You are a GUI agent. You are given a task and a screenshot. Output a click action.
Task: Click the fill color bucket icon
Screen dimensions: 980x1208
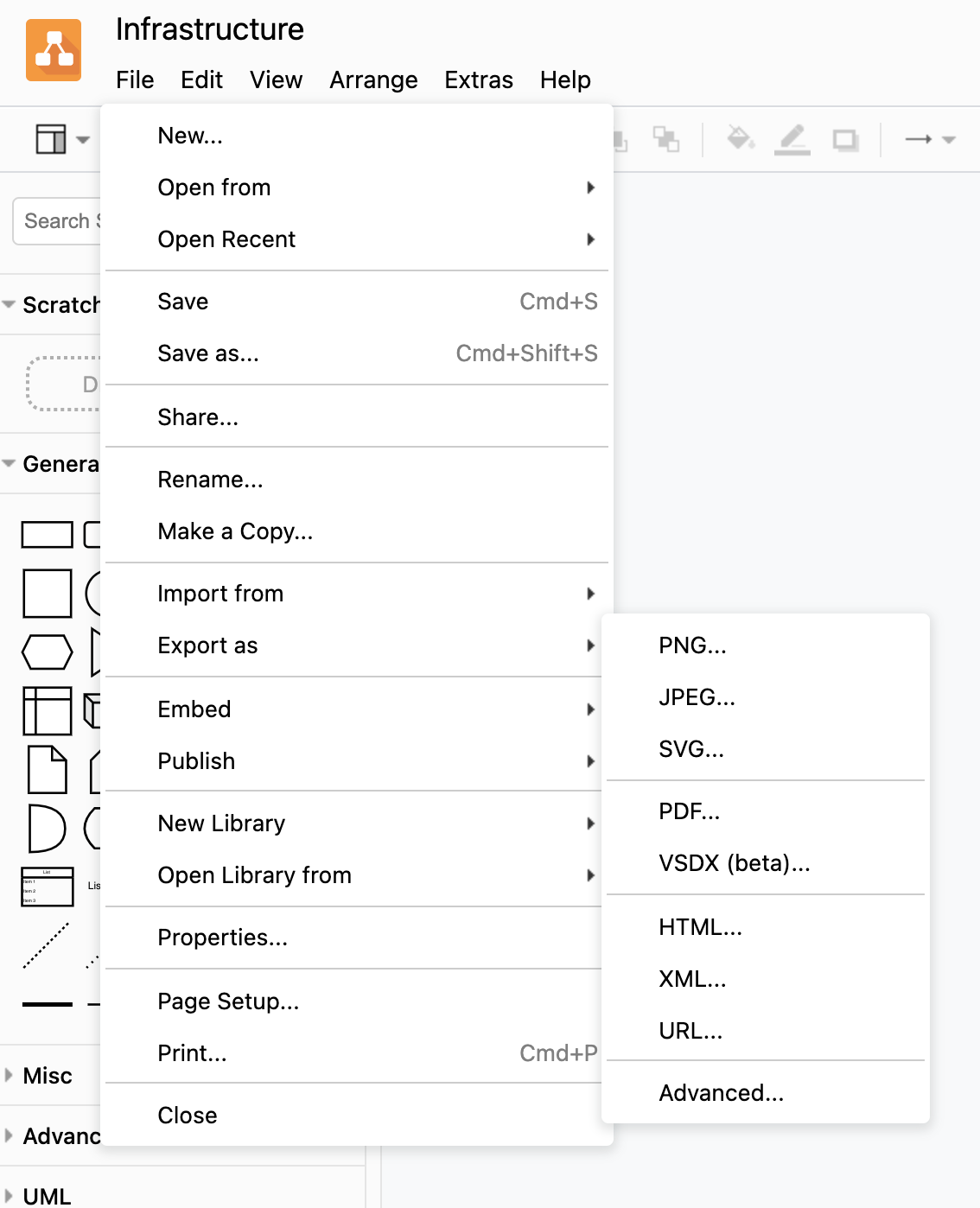tap(740, 138)
